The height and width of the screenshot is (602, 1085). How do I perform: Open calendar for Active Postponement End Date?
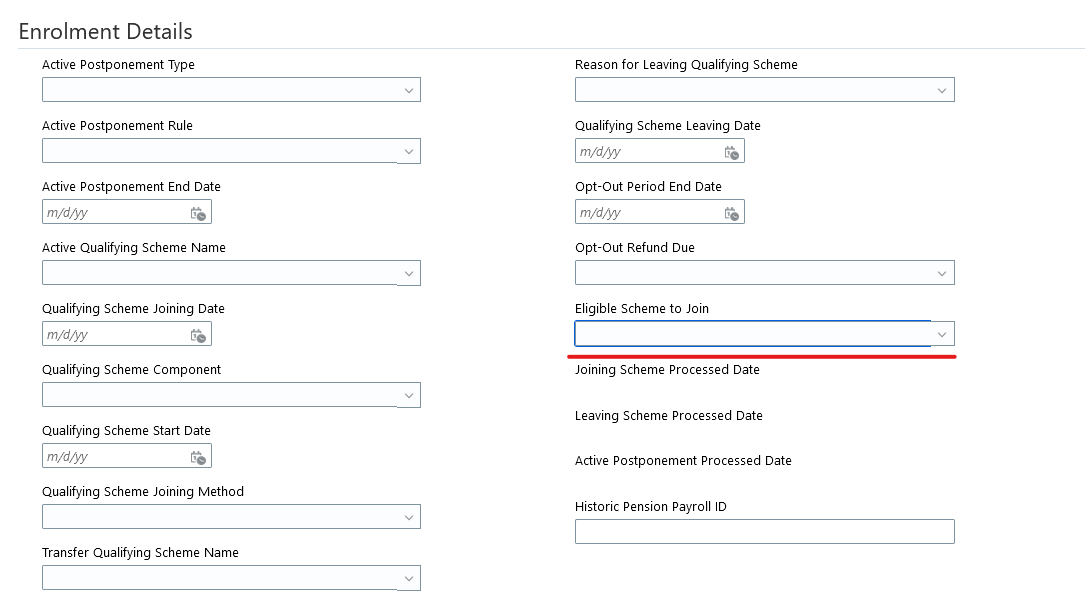(198, 213)
